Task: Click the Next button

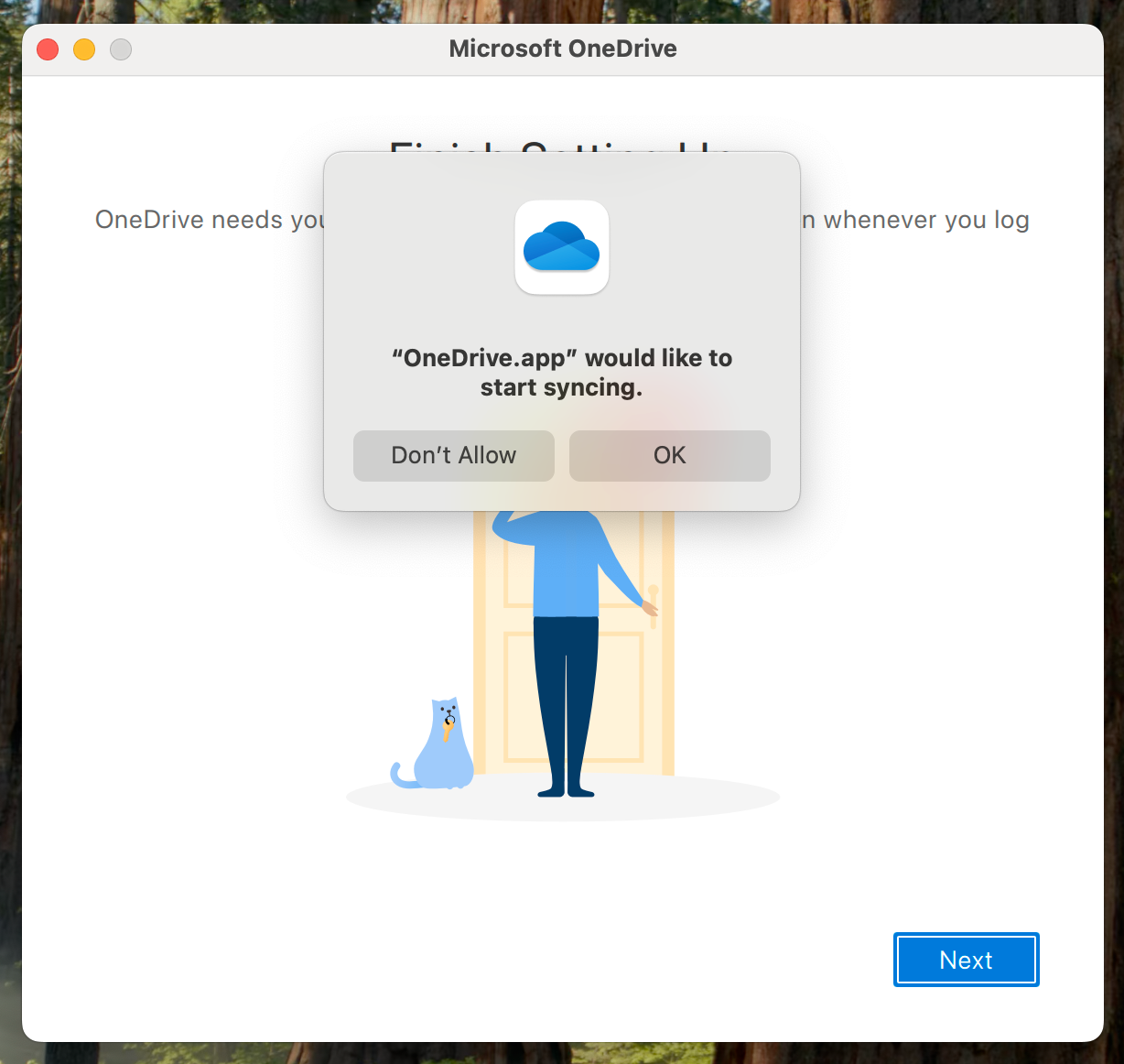Action: click(966, 960)
